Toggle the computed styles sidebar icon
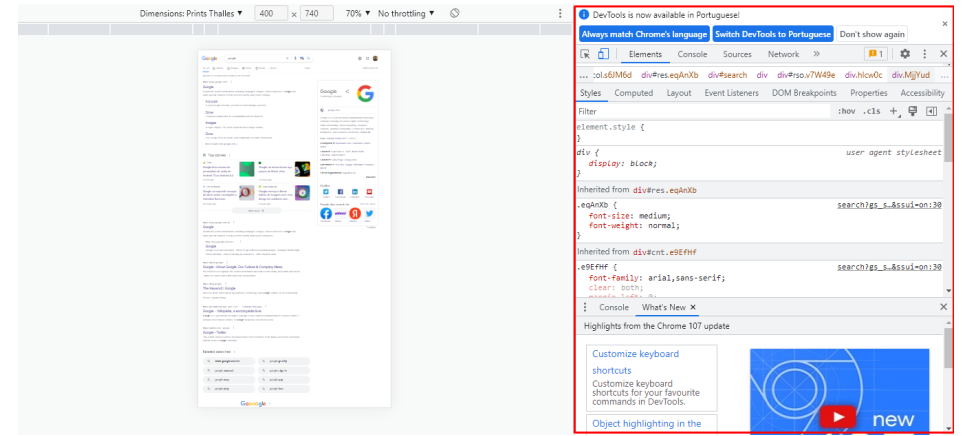Image resolution: width=967 pixels, height=436 pixels. (x=931, y=111)
